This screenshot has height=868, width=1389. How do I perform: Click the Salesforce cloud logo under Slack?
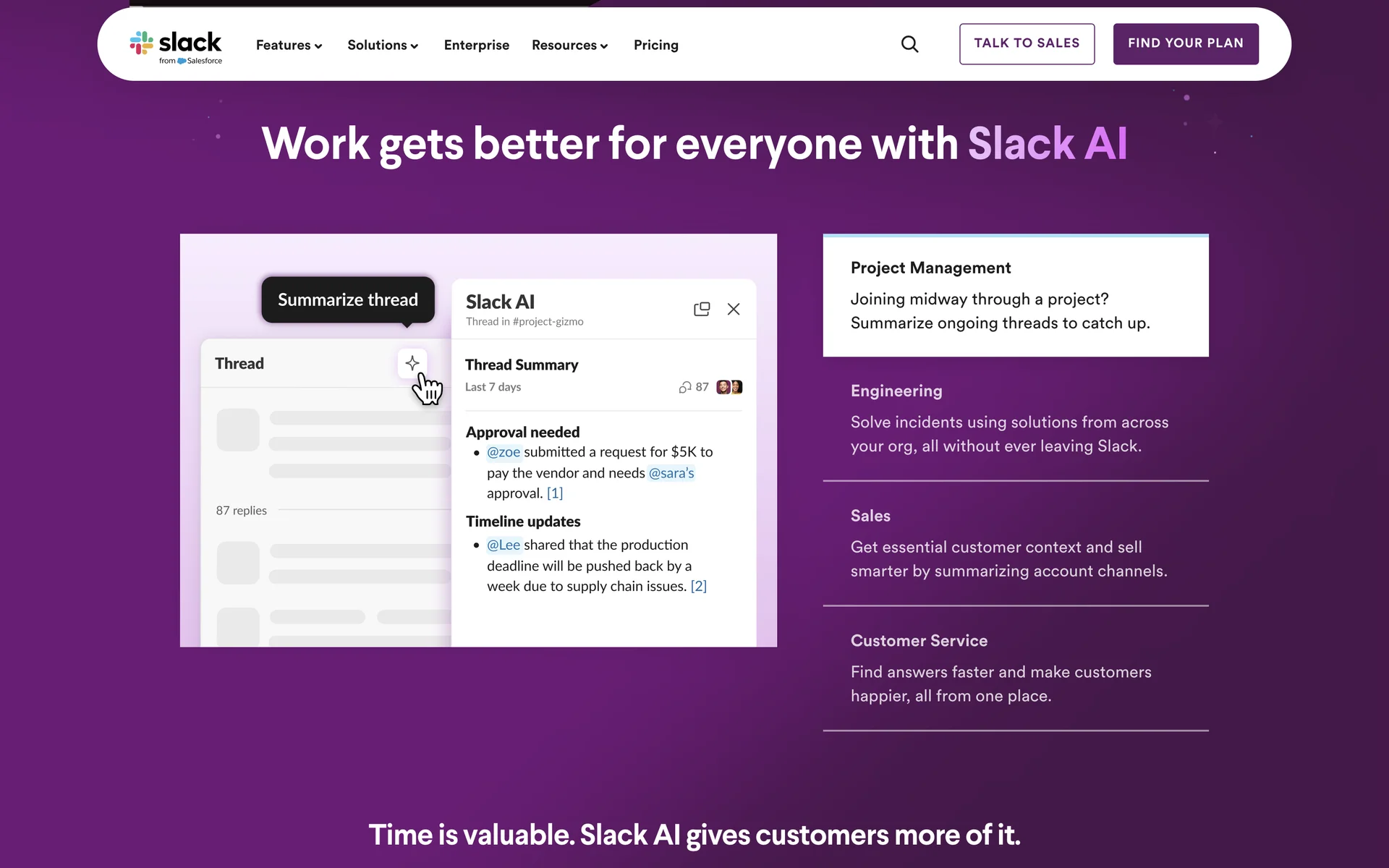182,61
